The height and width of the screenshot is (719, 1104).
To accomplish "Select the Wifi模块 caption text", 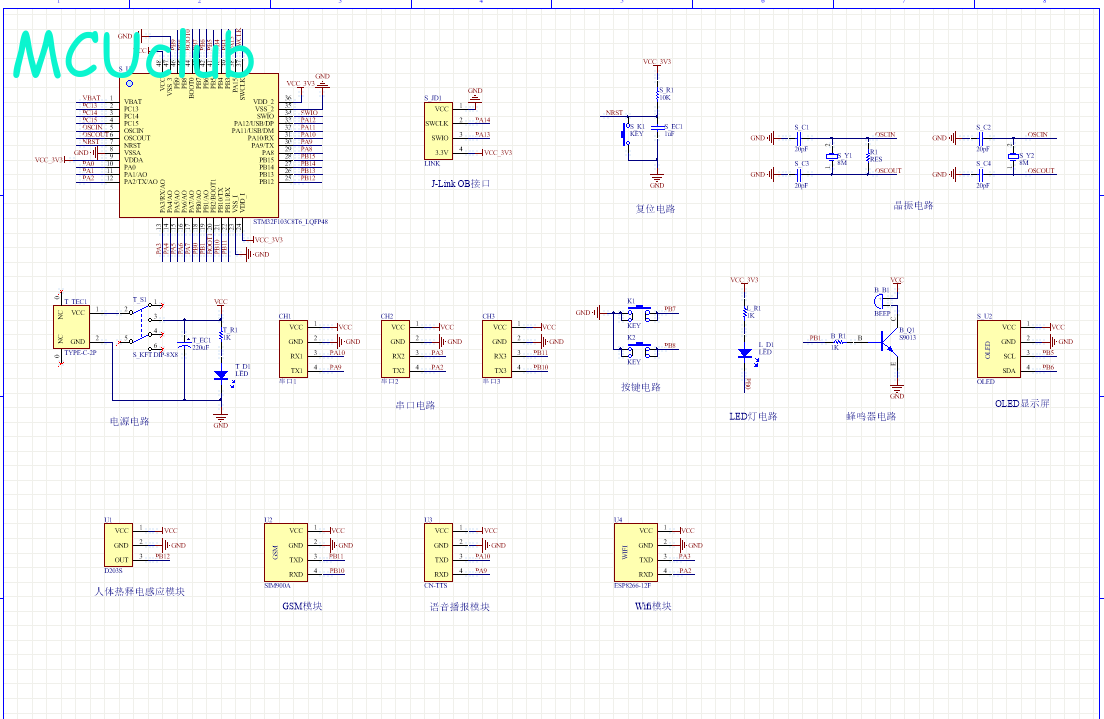I will [x=652, y=606].
